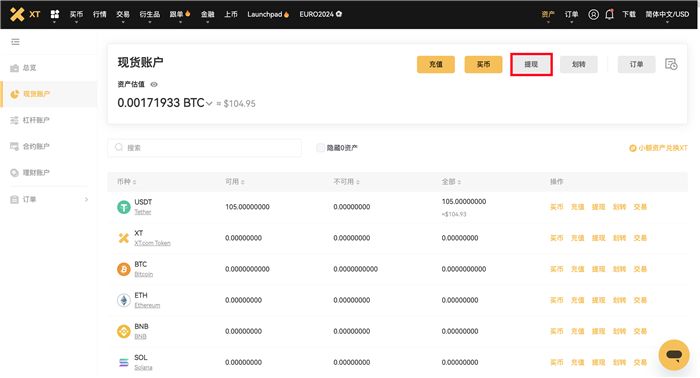Check the 隐藏0资产 checkbox
700x378 pixels.
(320, 148)
